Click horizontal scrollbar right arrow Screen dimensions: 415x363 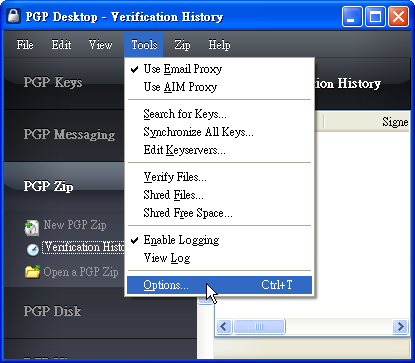[x=400, y=326]
